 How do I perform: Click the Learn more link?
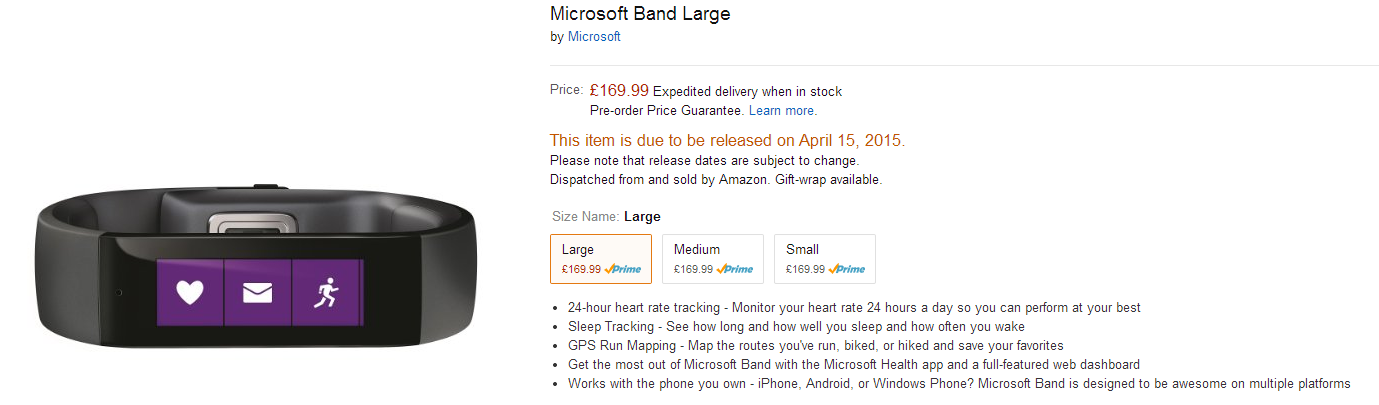(x=782, y=111)
